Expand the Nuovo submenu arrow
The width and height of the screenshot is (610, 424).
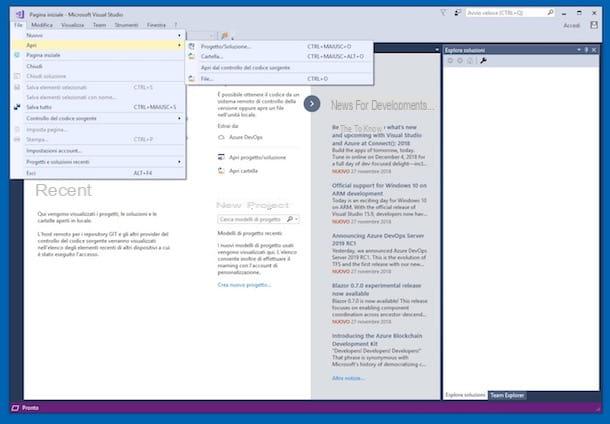(x=179, y=35)
